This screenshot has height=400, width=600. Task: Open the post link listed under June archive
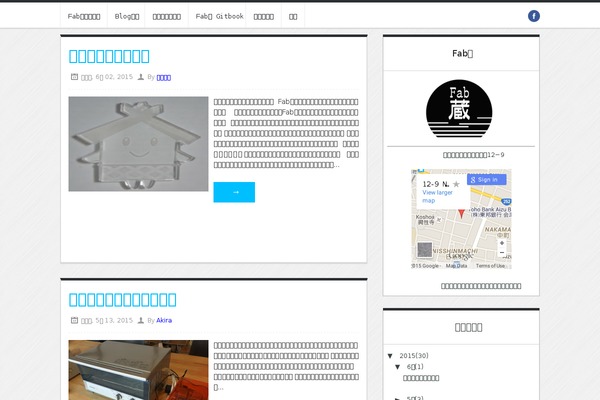click(421, 378)
